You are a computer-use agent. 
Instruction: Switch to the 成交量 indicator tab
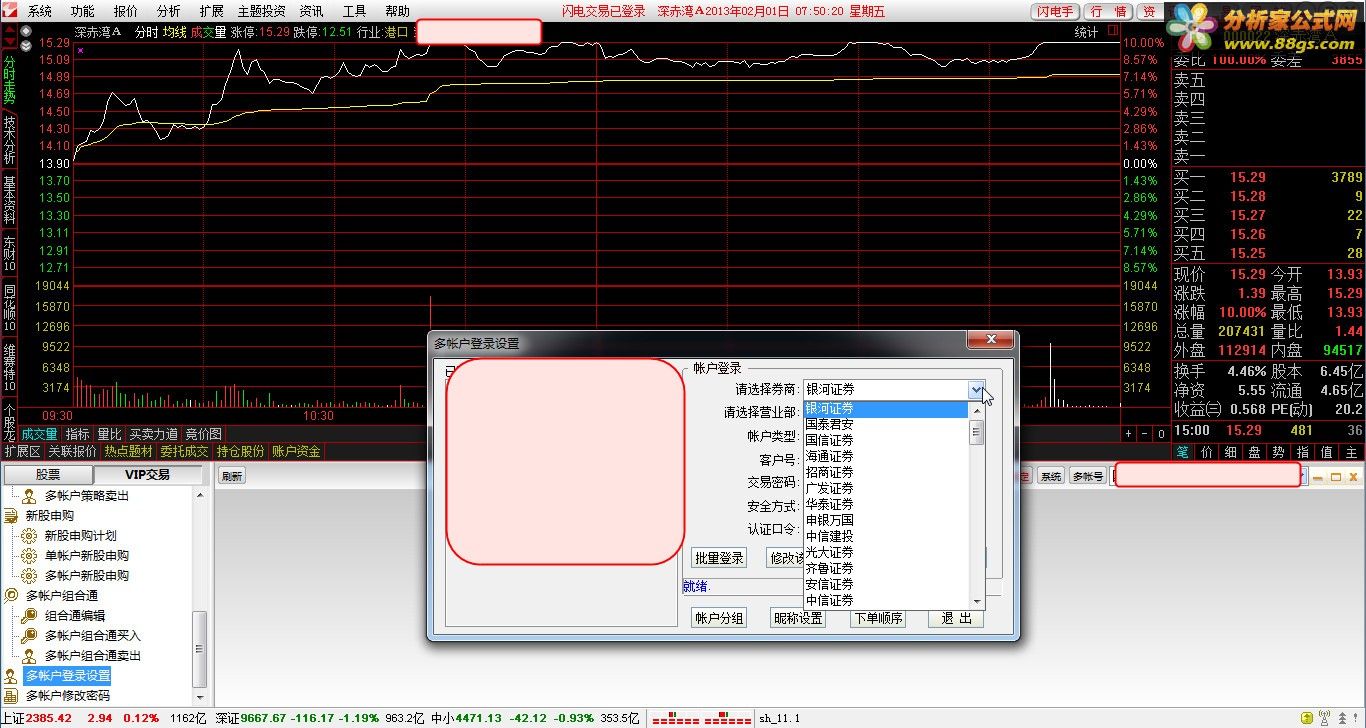[40, 434]
